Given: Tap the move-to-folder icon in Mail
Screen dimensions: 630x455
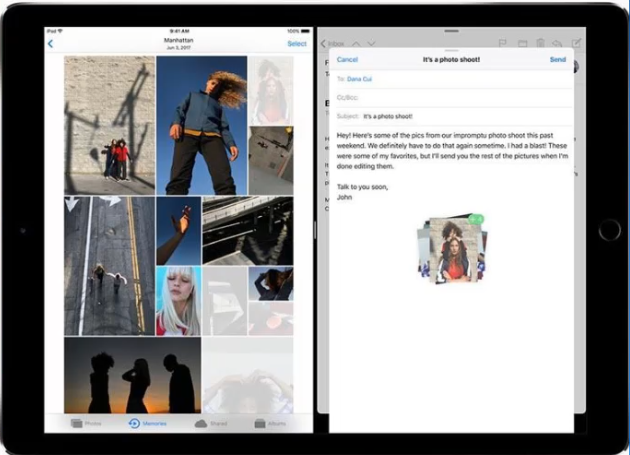Looking at the screenshot, I should 521,44.
